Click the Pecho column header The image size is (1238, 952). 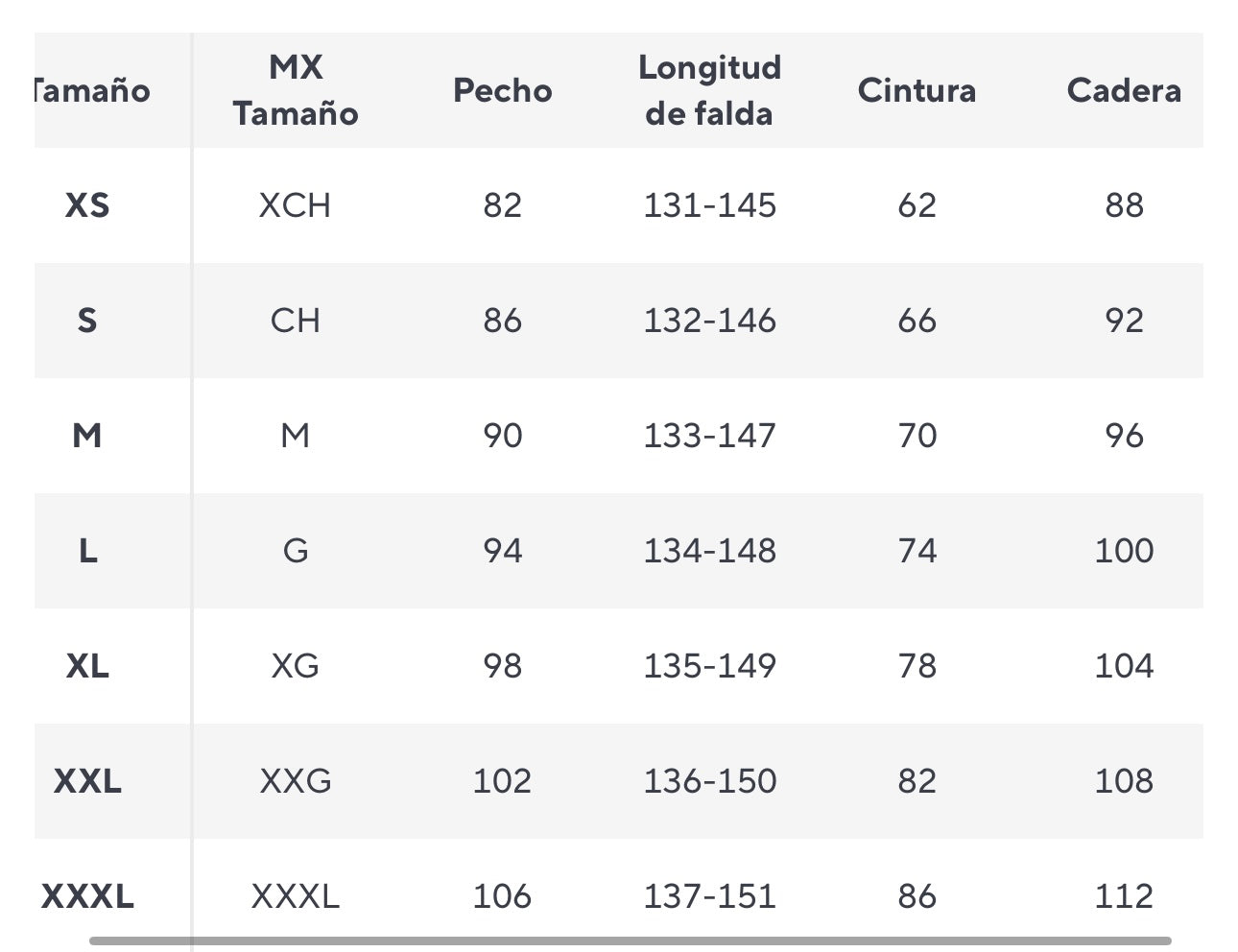[502, 91]
